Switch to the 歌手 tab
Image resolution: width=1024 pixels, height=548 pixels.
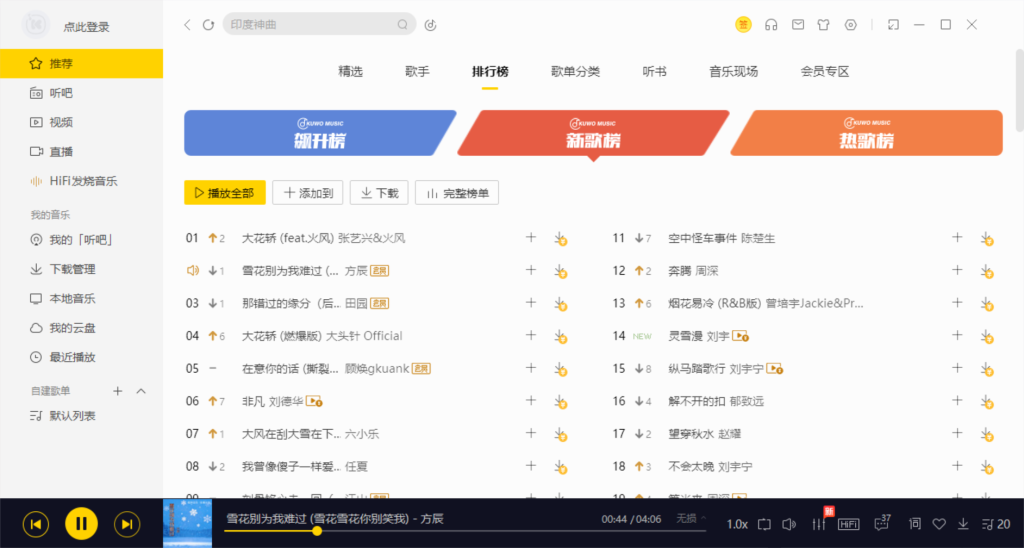point(417,72)
